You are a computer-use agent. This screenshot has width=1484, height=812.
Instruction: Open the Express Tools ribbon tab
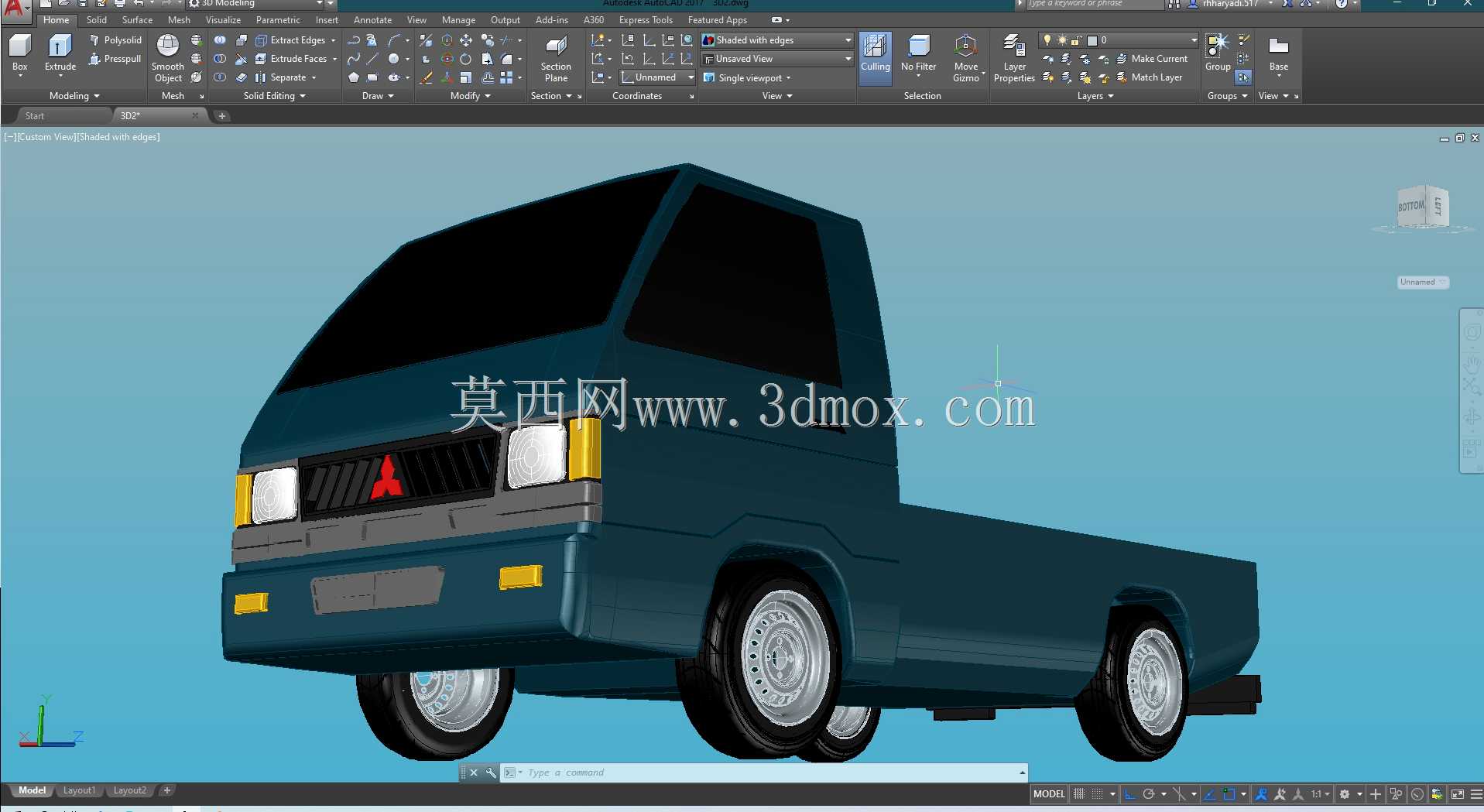pyautogui.click(x=646, y=20)
